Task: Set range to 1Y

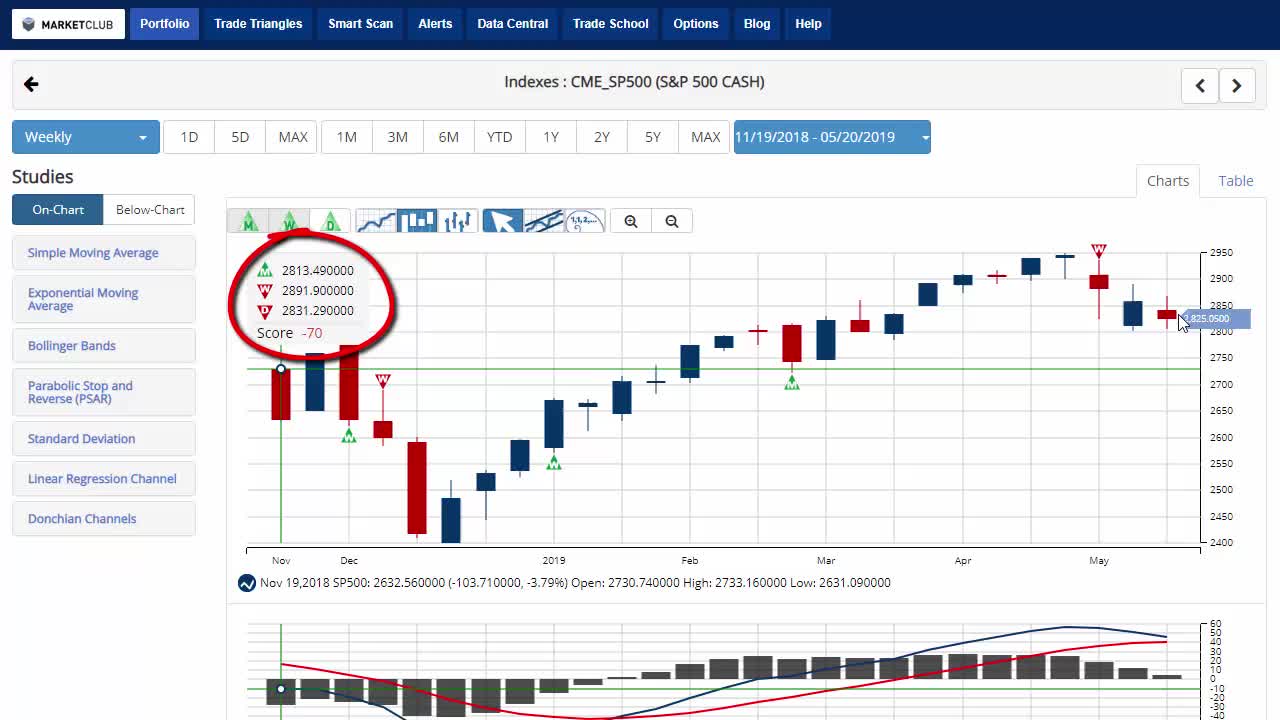Action: (x=551, y=137)
